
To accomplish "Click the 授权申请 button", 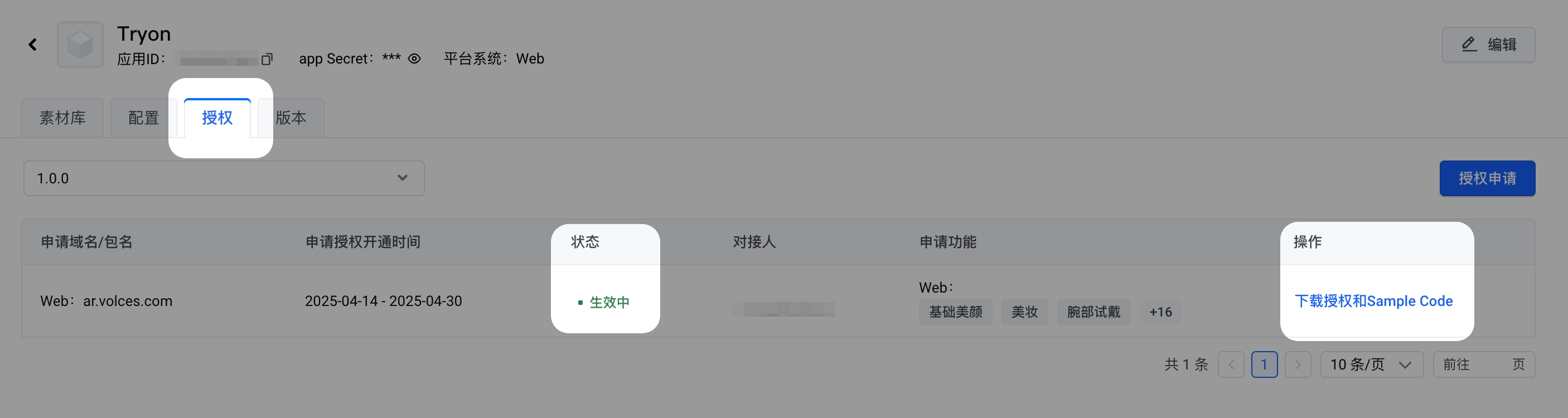I will coord(1487,178).
